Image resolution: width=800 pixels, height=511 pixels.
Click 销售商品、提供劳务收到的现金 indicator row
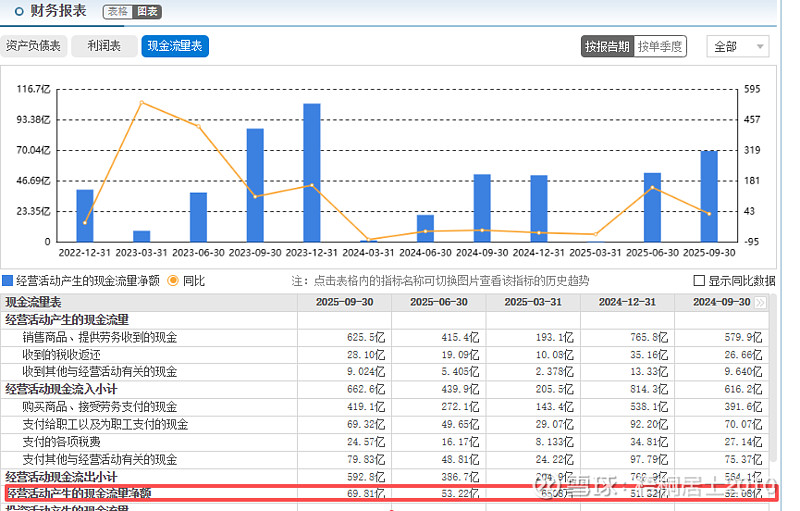coord(99,338)
